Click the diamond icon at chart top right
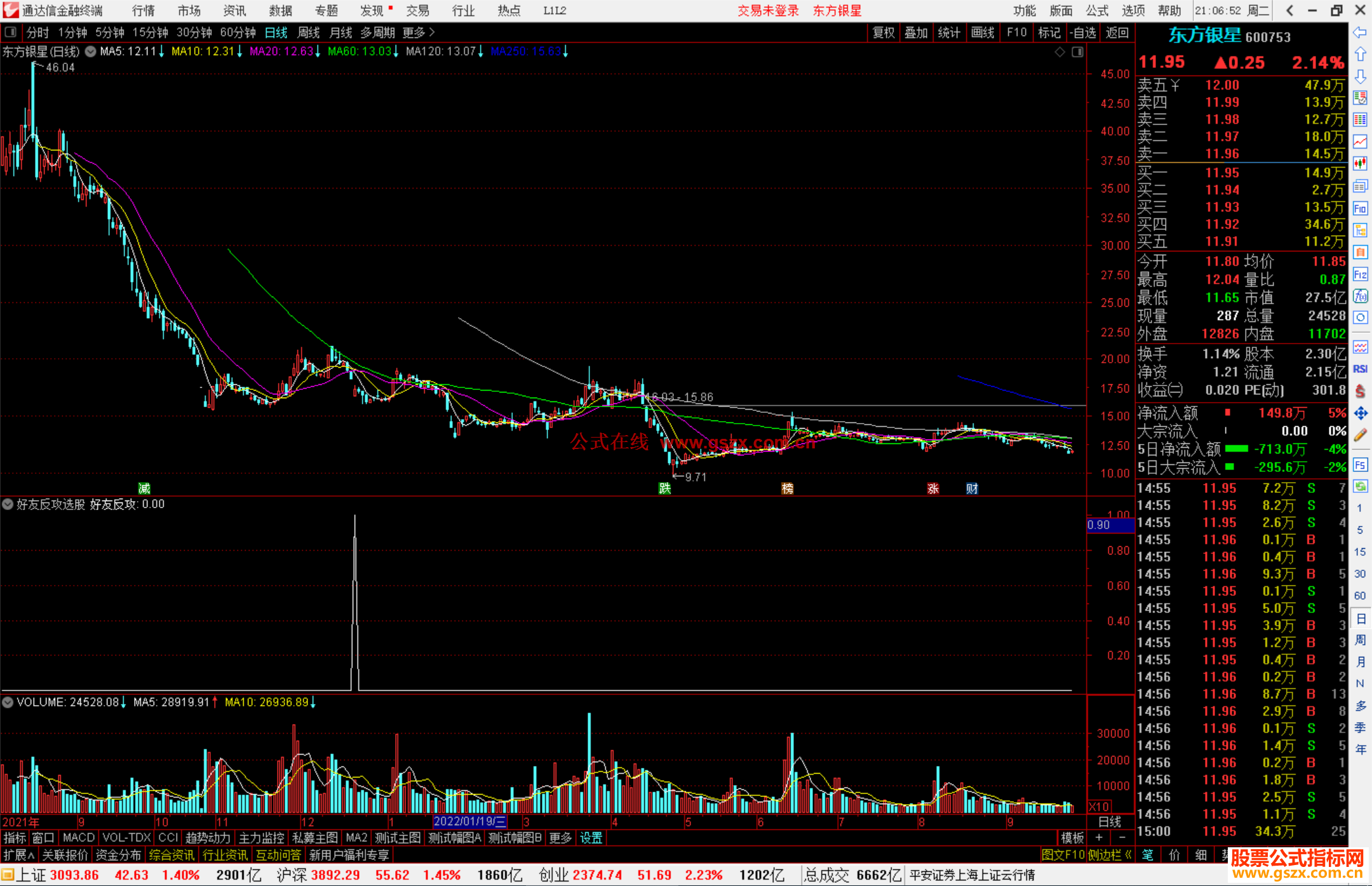Viewport: 1372px width, 886px height. coord(1059,52)
